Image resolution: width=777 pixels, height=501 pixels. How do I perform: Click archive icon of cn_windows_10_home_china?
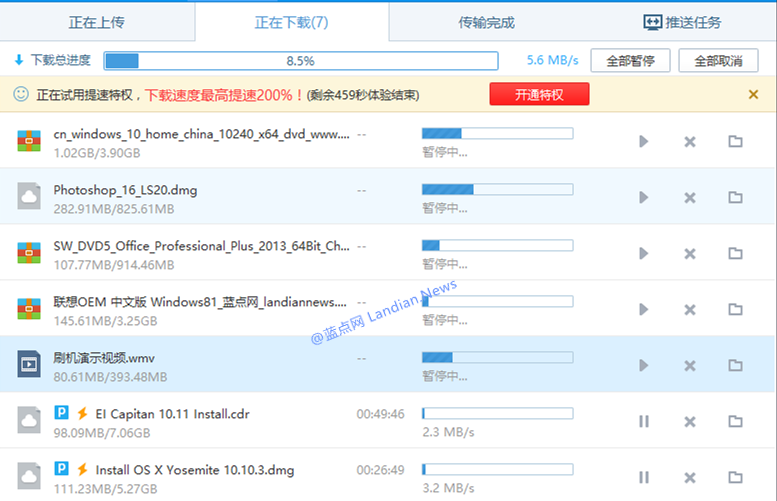coord(29,141)
